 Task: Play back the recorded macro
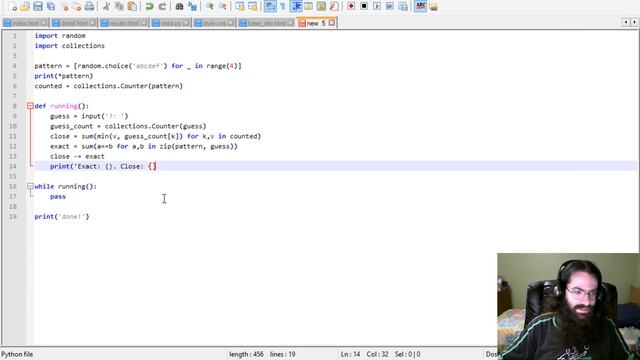(x=377, y=6)
